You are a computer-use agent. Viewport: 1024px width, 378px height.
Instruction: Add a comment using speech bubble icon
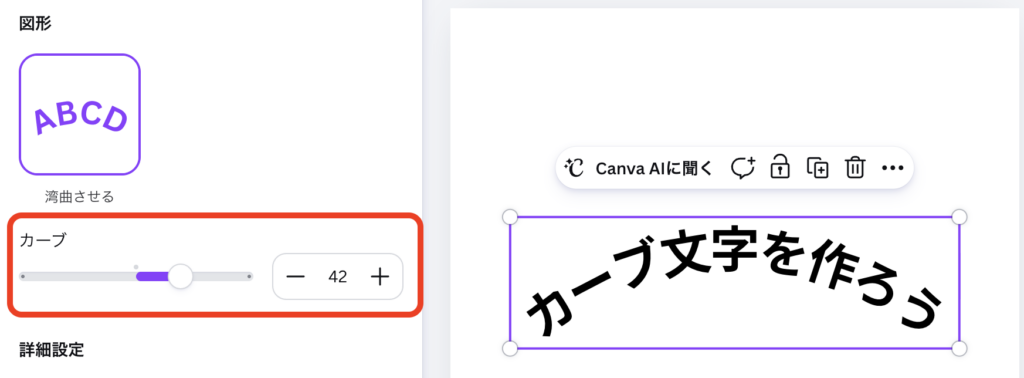click(x=743, y=168)
